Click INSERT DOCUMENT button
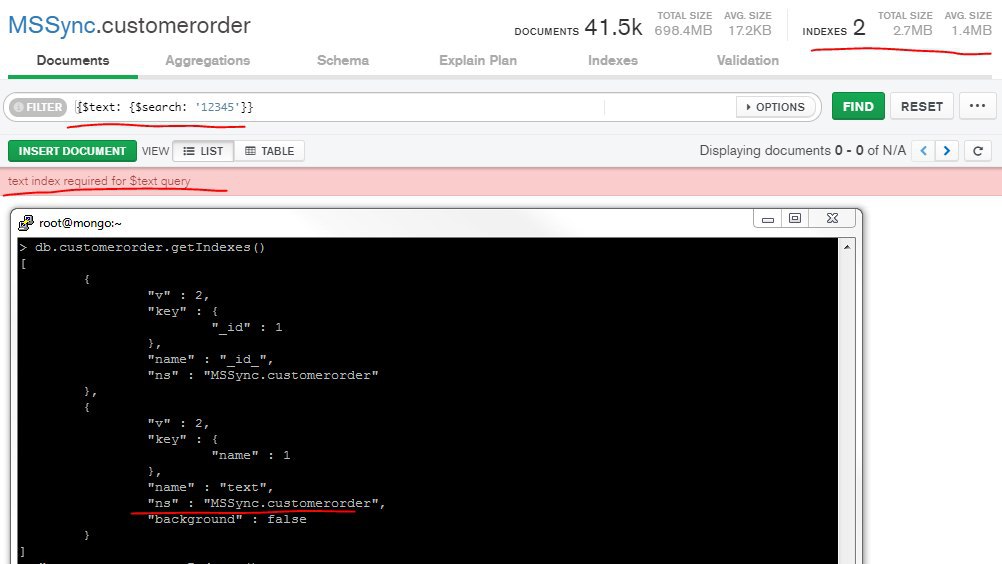Screen dimensions: 1002x564 pyautogui.click(x=72, y=151)
